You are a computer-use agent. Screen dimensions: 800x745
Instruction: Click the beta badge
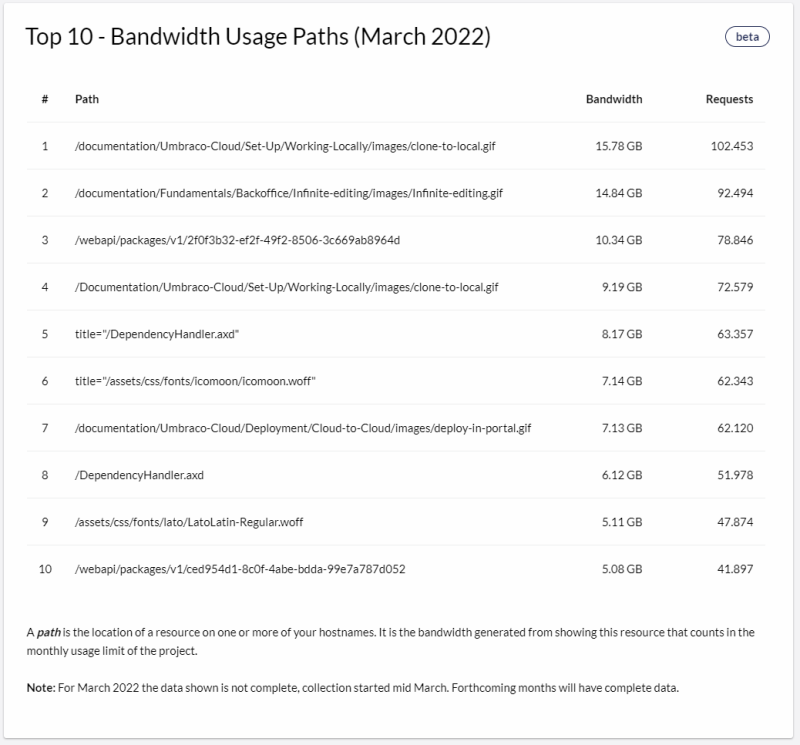746,37
